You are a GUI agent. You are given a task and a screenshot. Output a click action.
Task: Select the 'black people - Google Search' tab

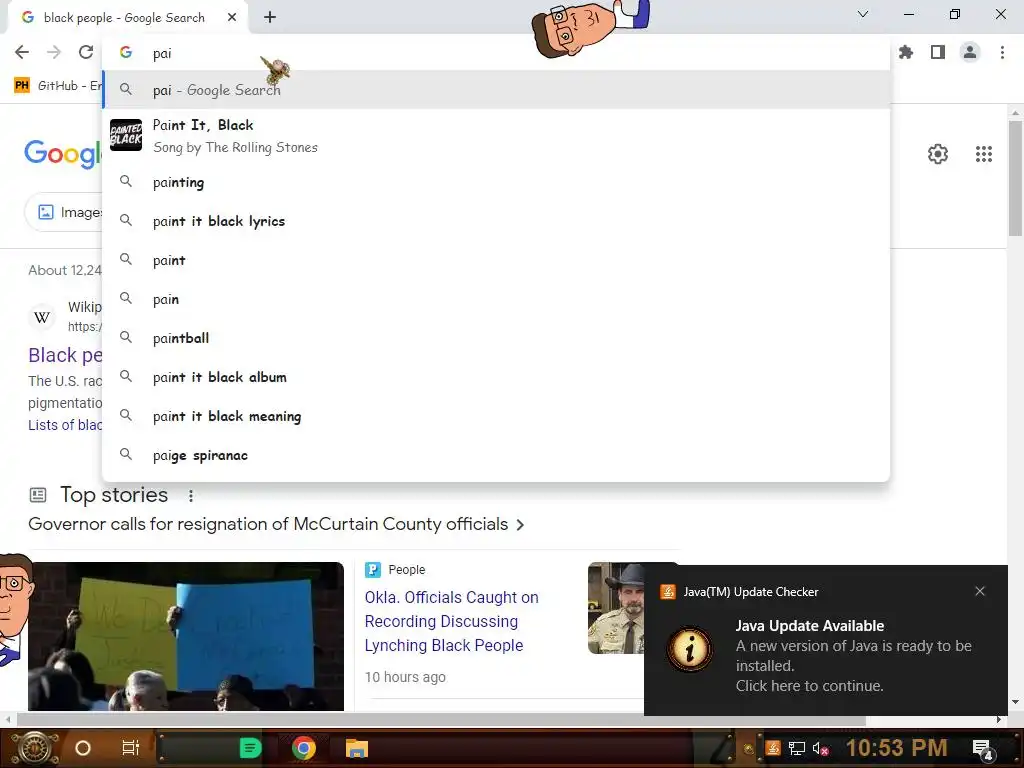point(124,18)
